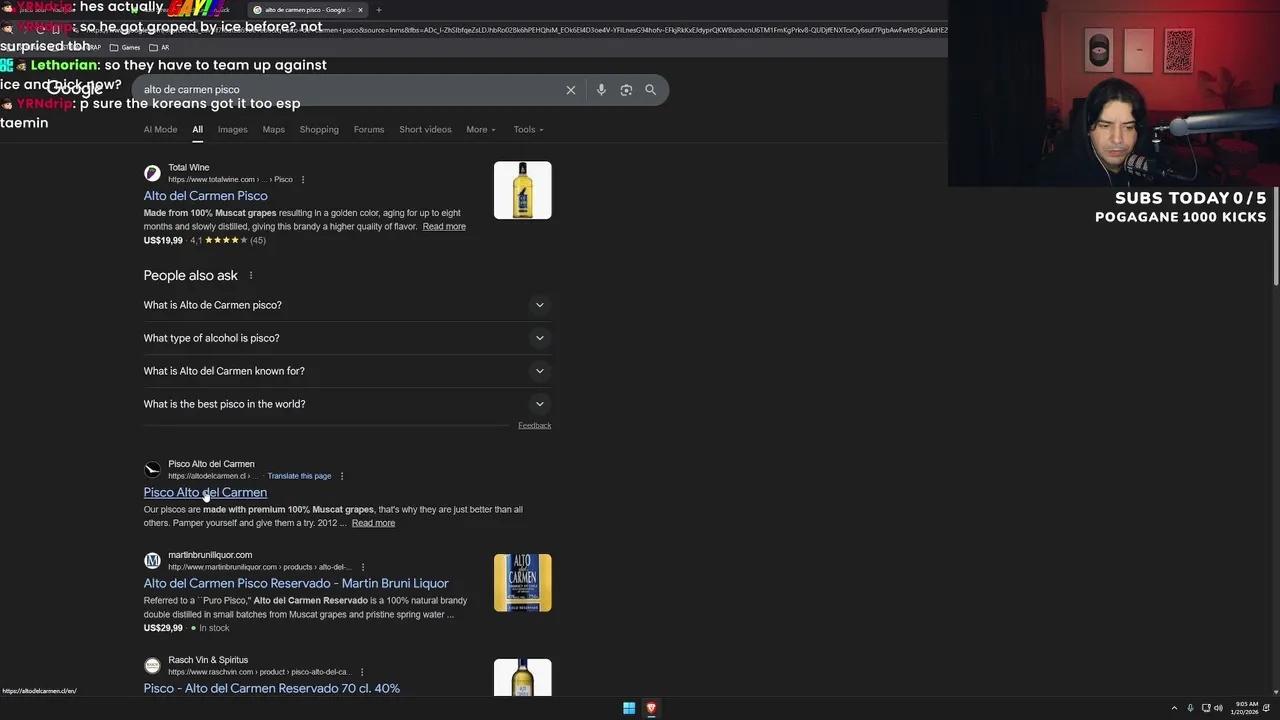Click the "People also ask" heading
This screenshot has width=1280, height=720.
[x=190, y=275]
